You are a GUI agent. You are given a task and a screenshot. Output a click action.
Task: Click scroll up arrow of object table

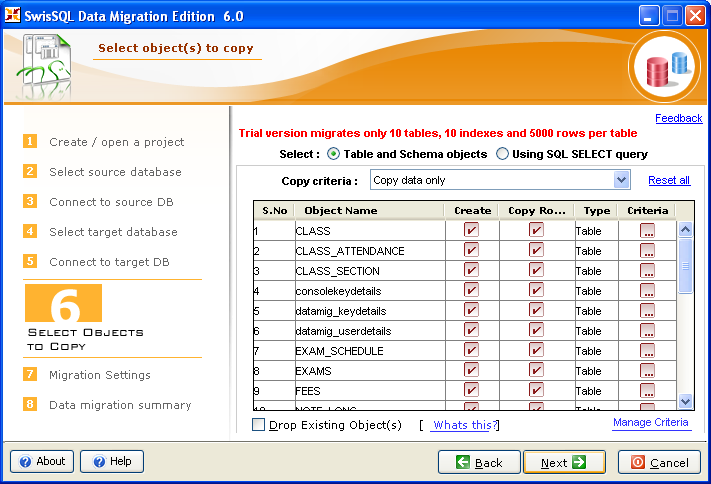[685, 230]
